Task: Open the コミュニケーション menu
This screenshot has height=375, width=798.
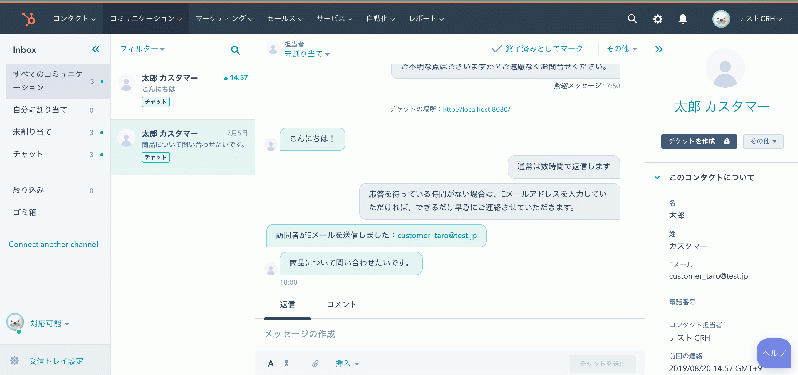Action: coord(146,19)
